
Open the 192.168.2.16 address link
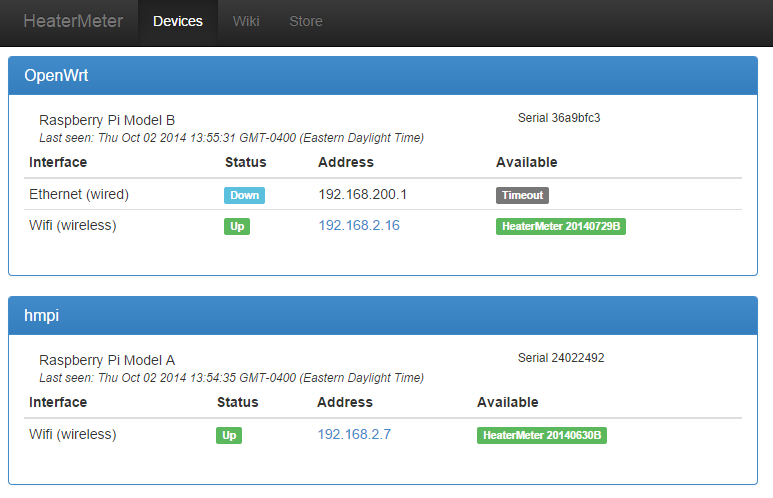[359, 225]
